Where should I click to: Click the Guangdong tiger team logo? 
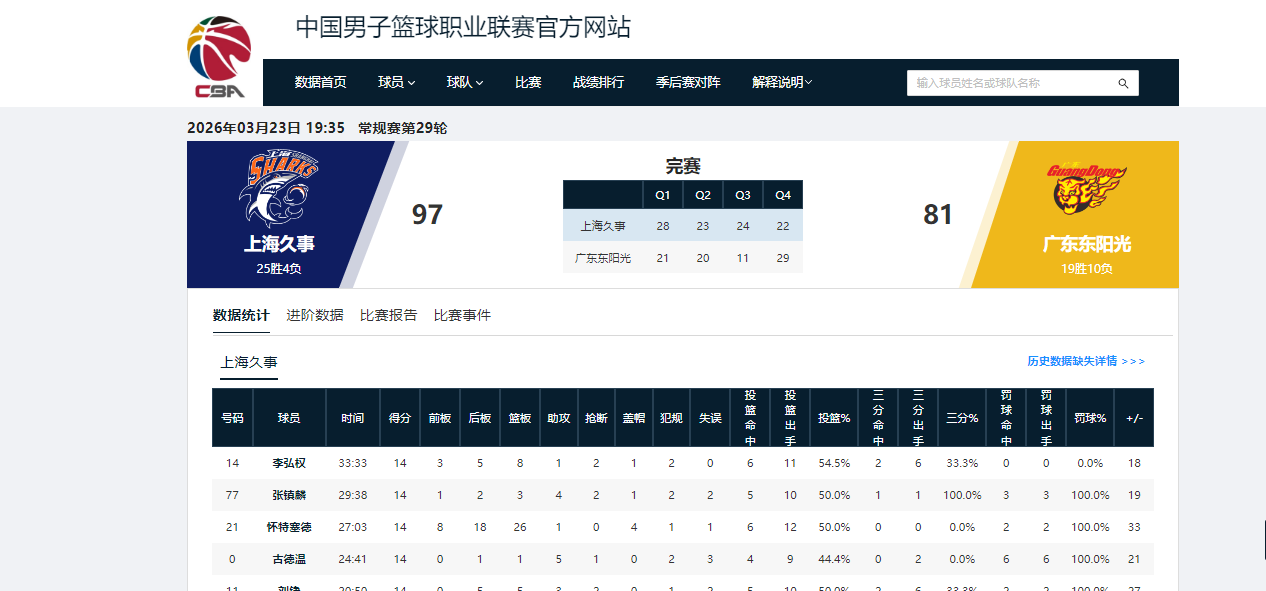click(x=1087, y=190)
